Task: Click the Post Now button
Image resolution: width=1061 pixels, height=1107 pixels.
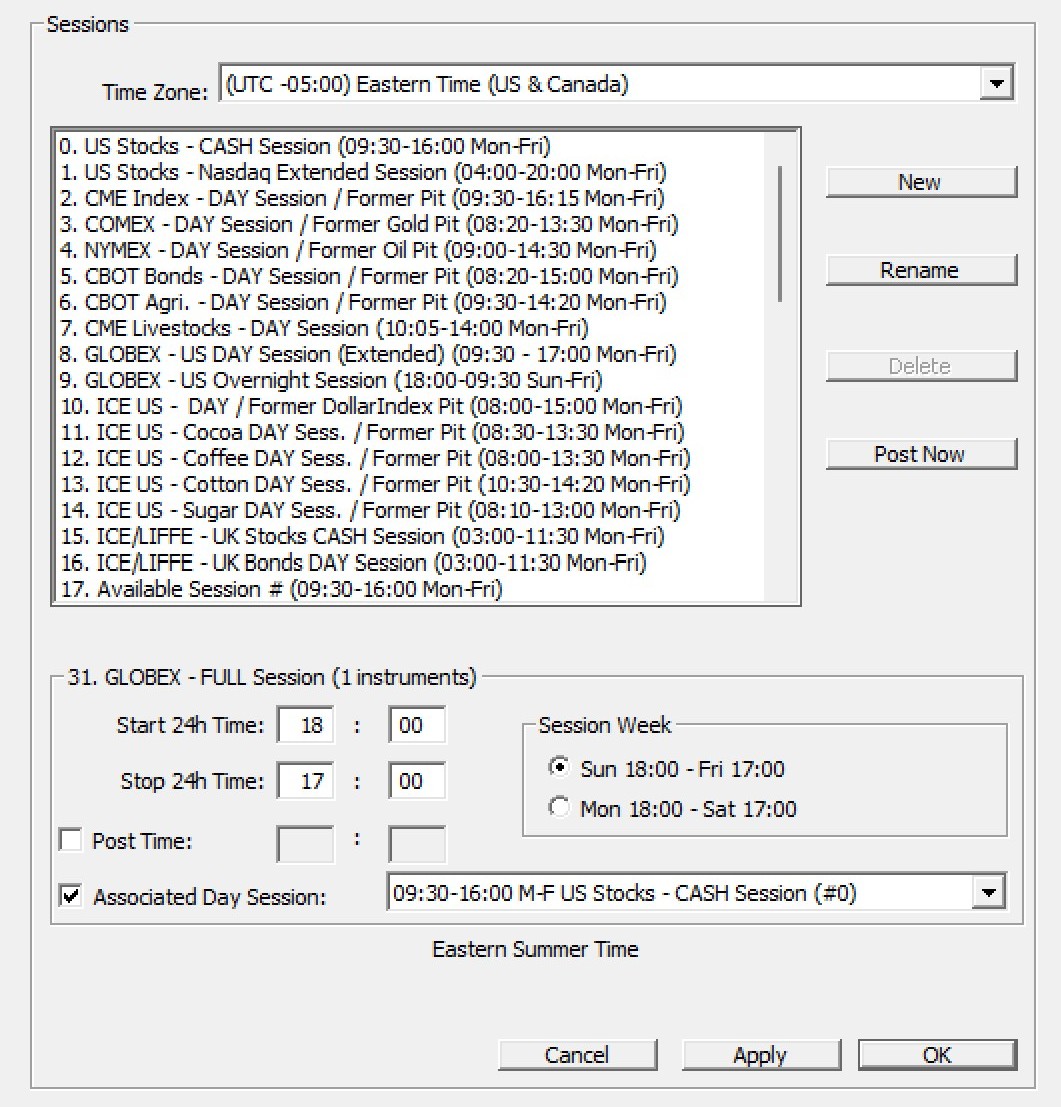Action: click(921, 454)
